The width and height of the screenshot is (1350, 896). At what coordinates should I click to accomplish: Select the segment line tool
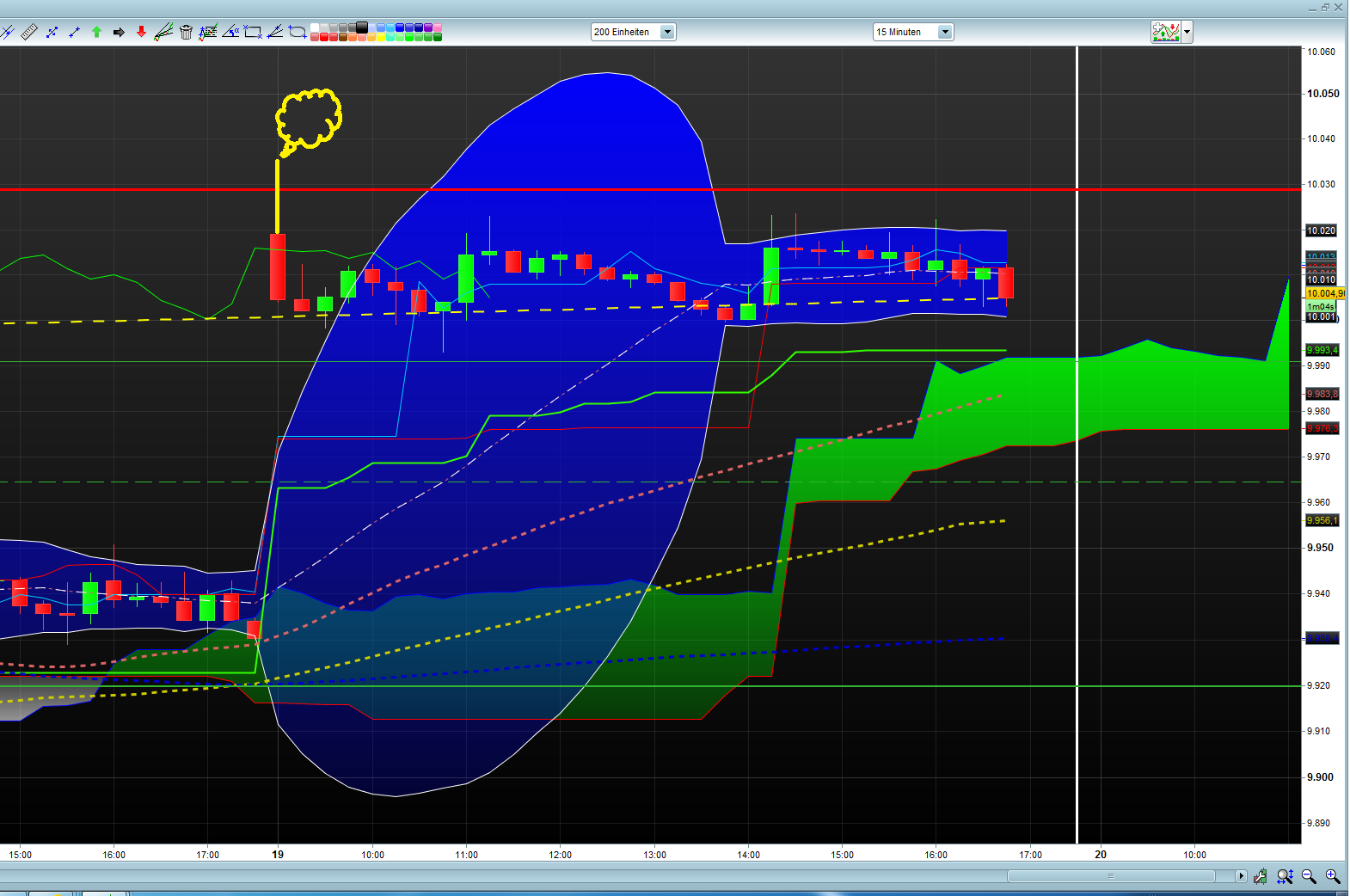pos(52,32)
